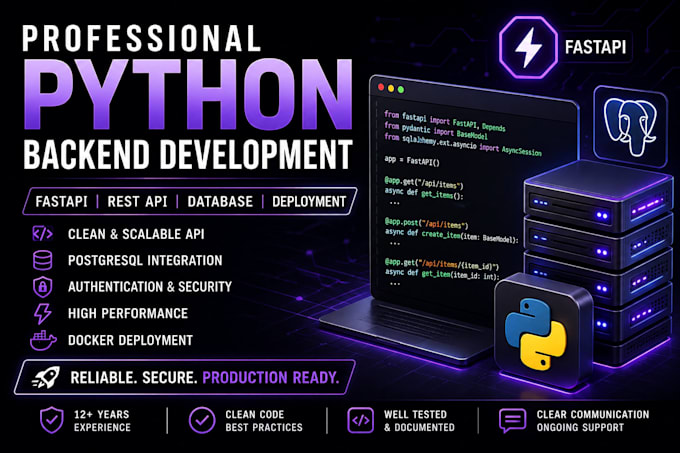
Task: Click the large PYTHON title
Action: tap(188, 95)
